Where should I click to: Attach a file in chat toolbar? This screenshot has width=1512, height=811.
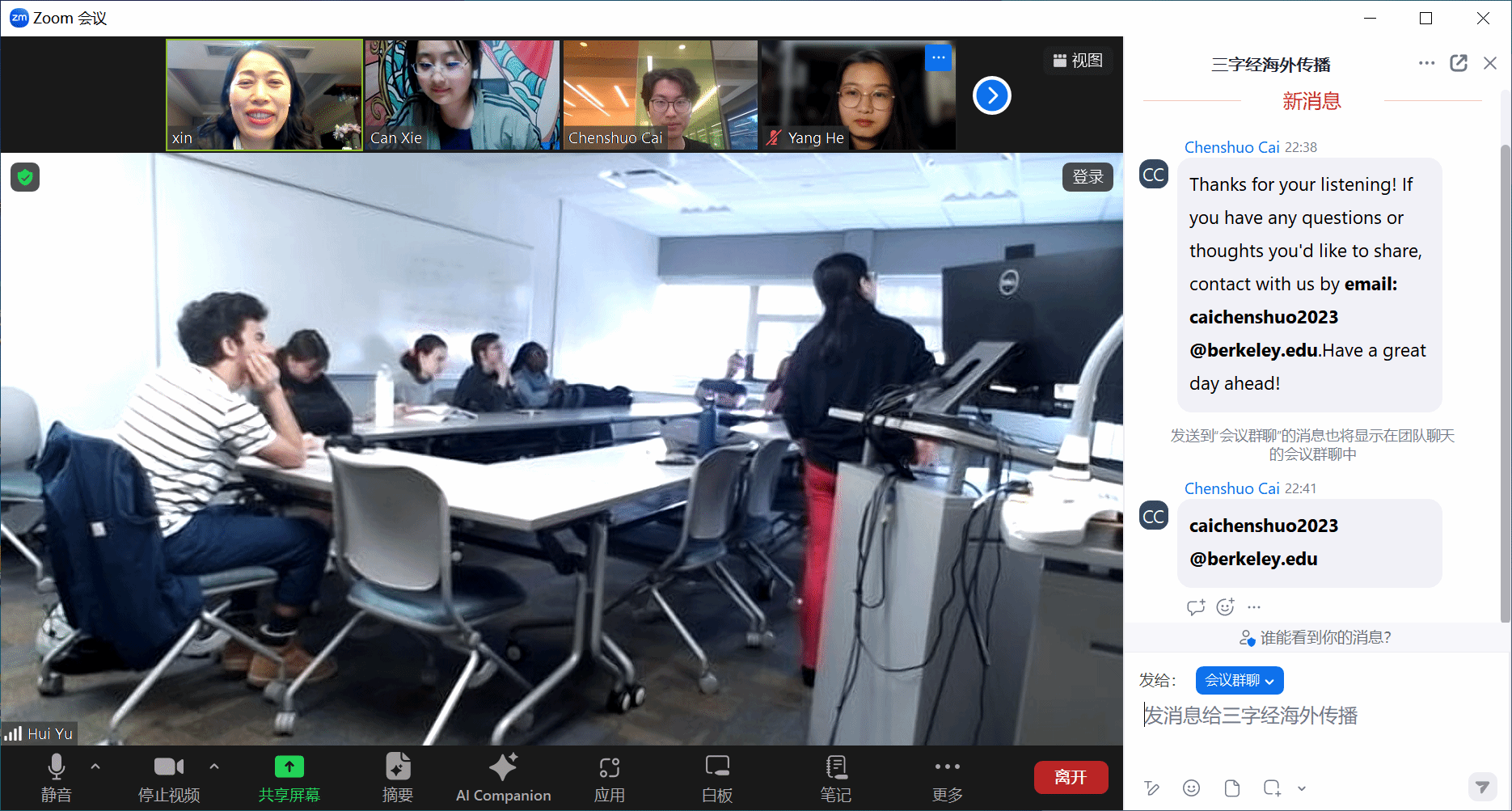[1231, 788]
